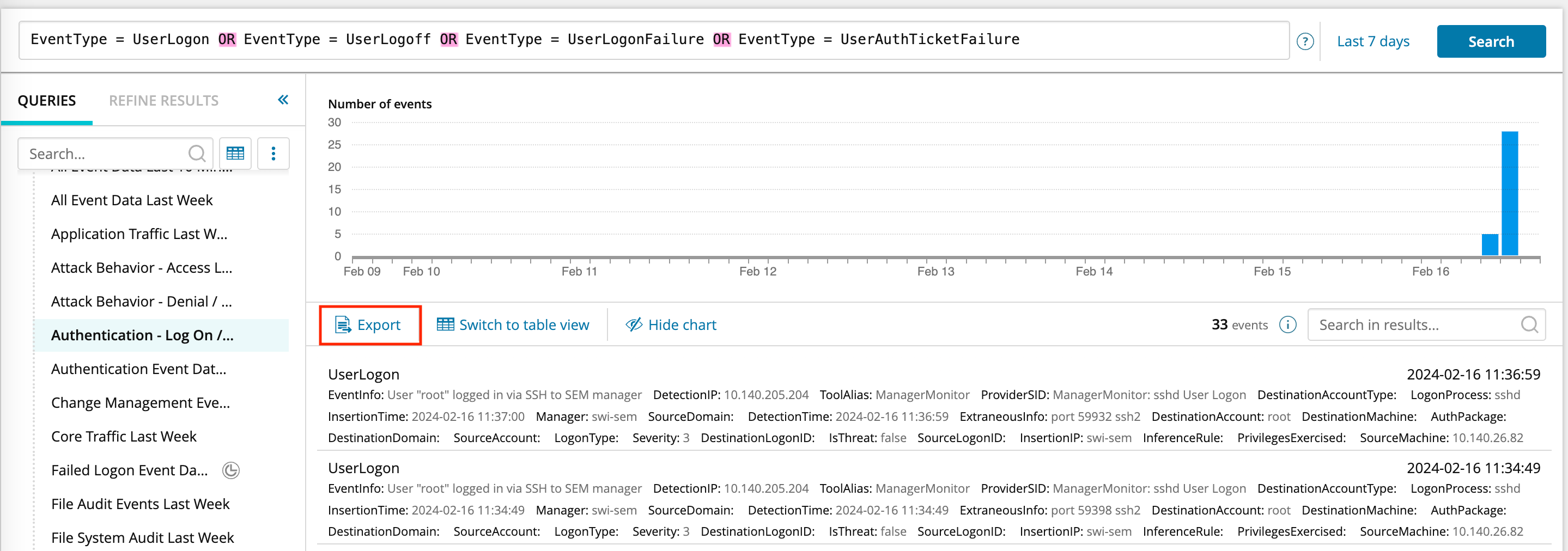Screen dimensions: 1568x551
Task: Click into the event query text box
Action: coord(653,40)
